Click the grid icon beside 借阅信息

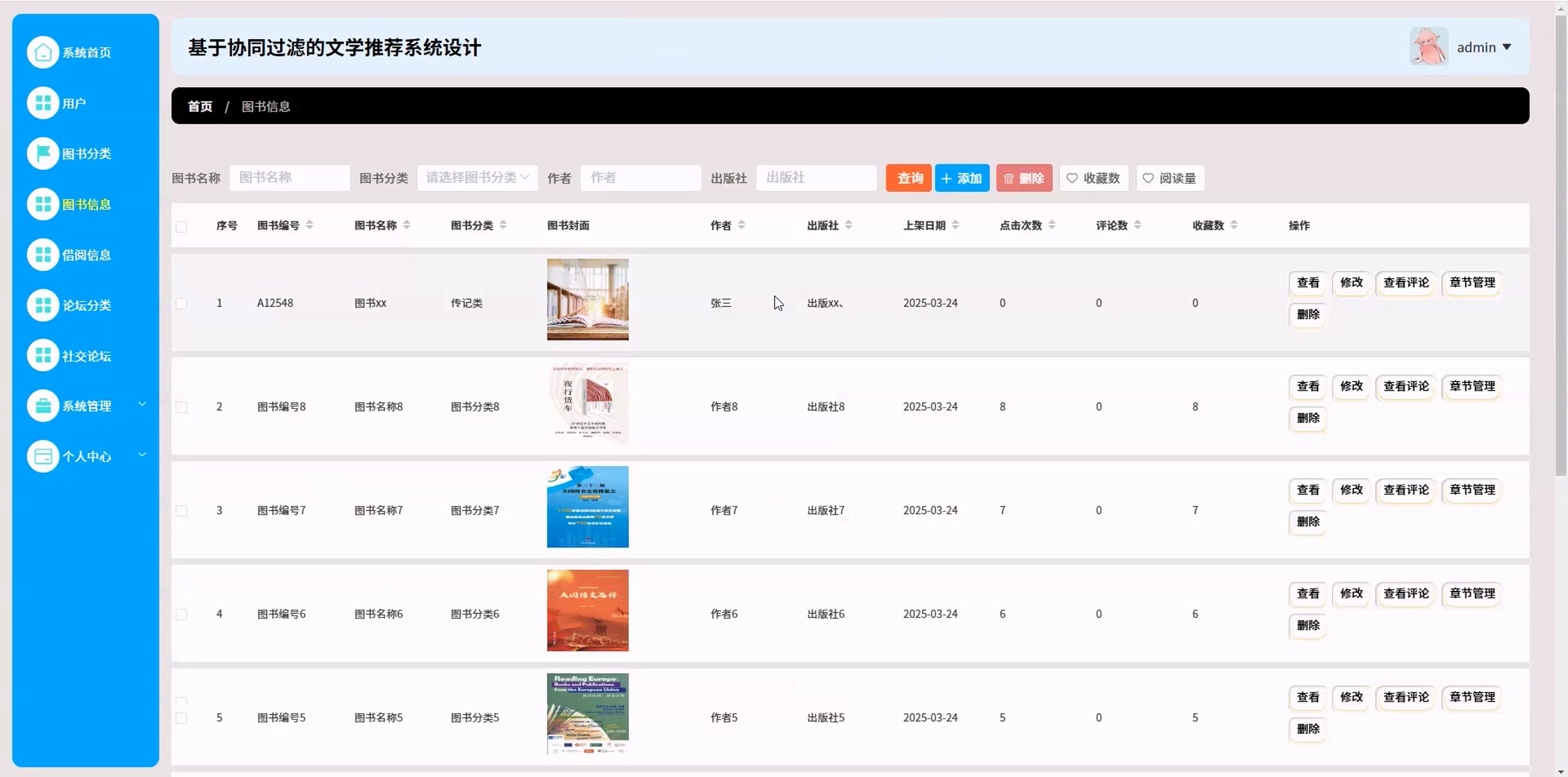43,254
